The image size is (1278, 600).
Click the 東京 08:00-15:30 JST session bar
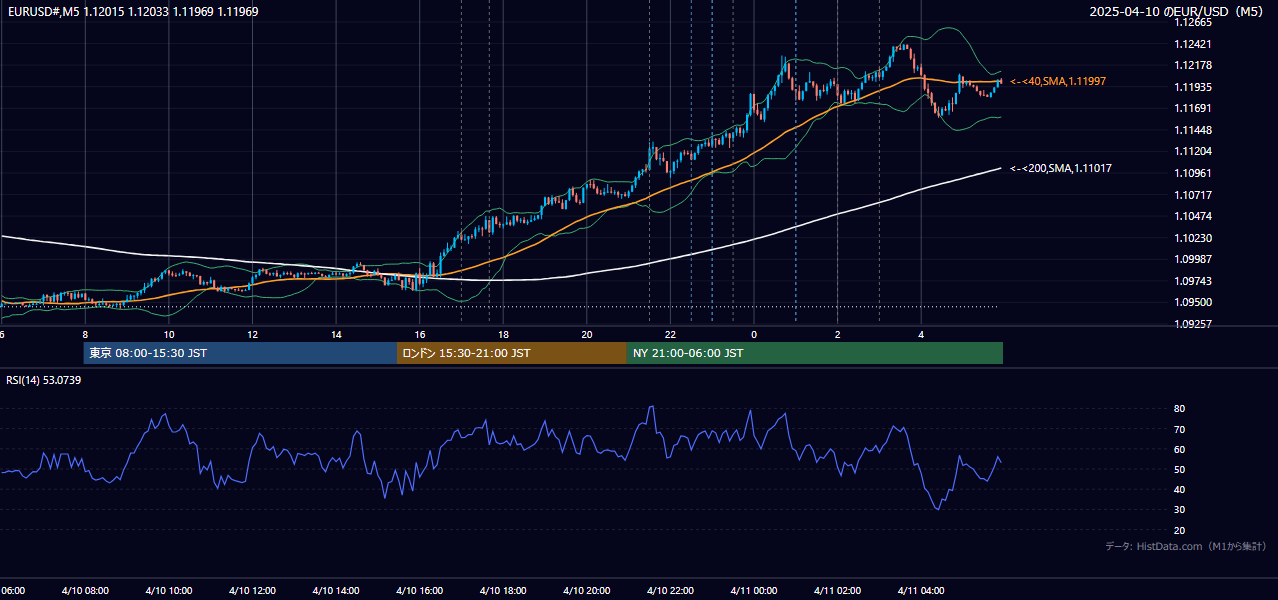pos(240,353)
